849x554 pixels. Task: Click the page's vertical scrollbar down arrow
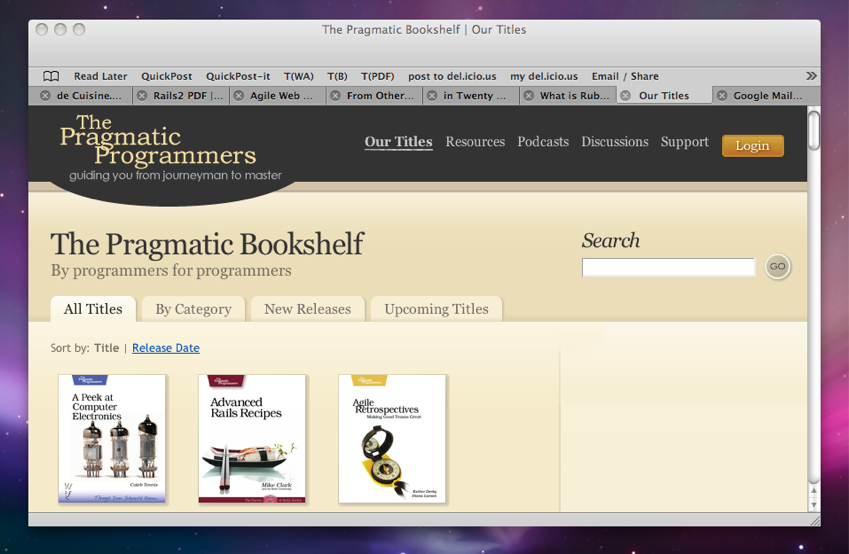pos(813,505)
